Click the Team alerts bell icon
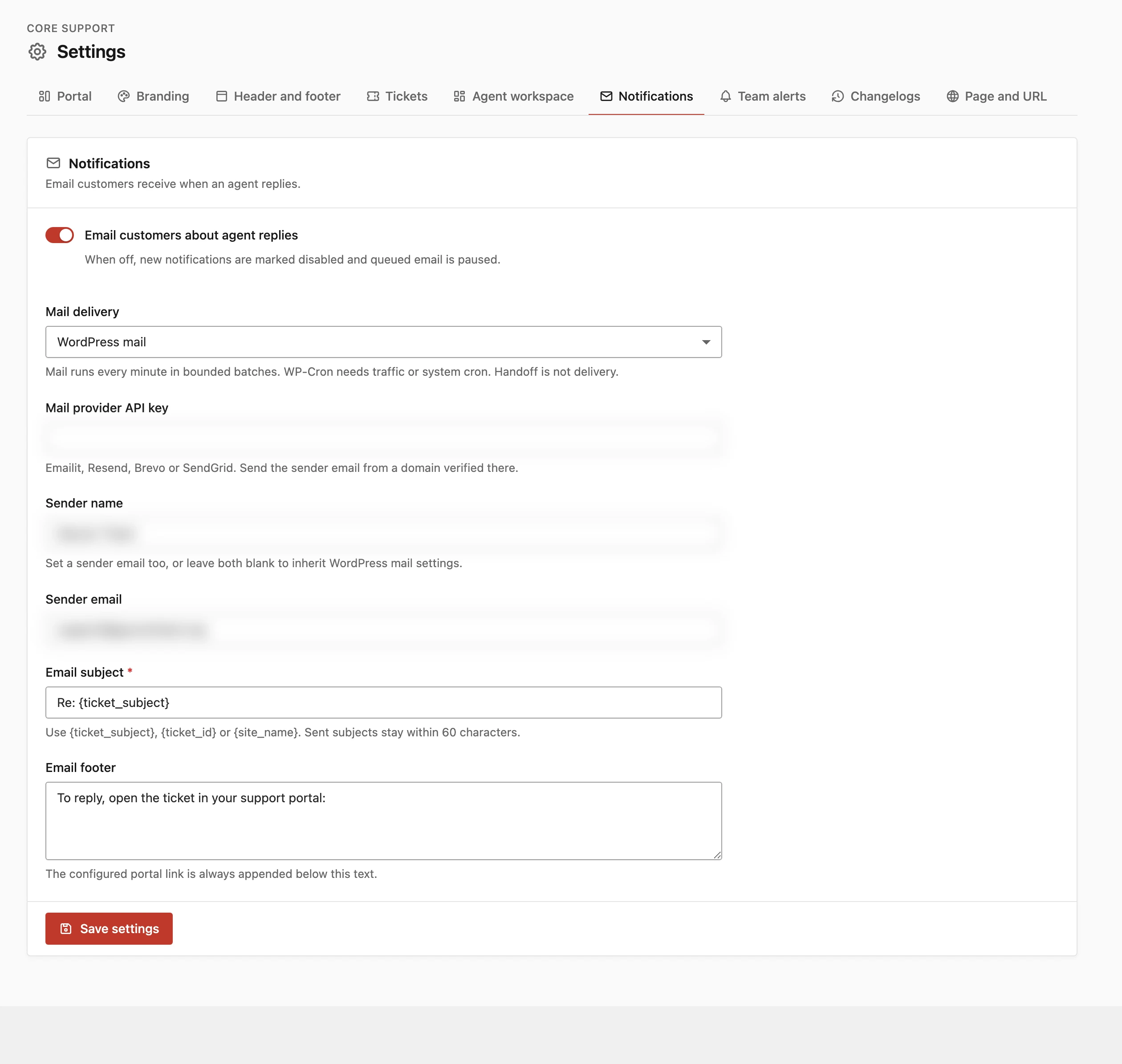 [725, 97]
